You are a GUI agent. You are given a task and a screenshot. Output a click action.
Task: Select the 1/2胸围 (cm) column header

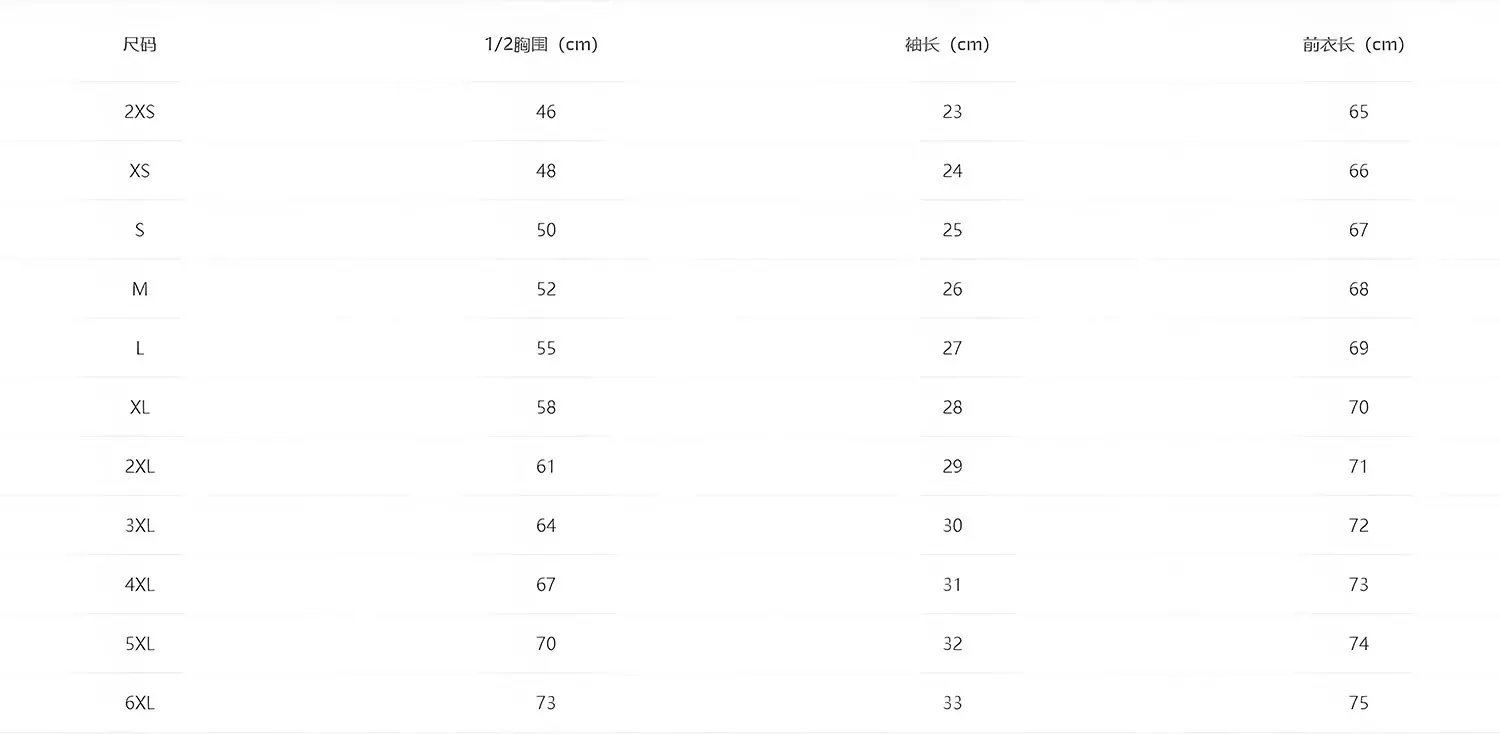click(x=541, y=45)
